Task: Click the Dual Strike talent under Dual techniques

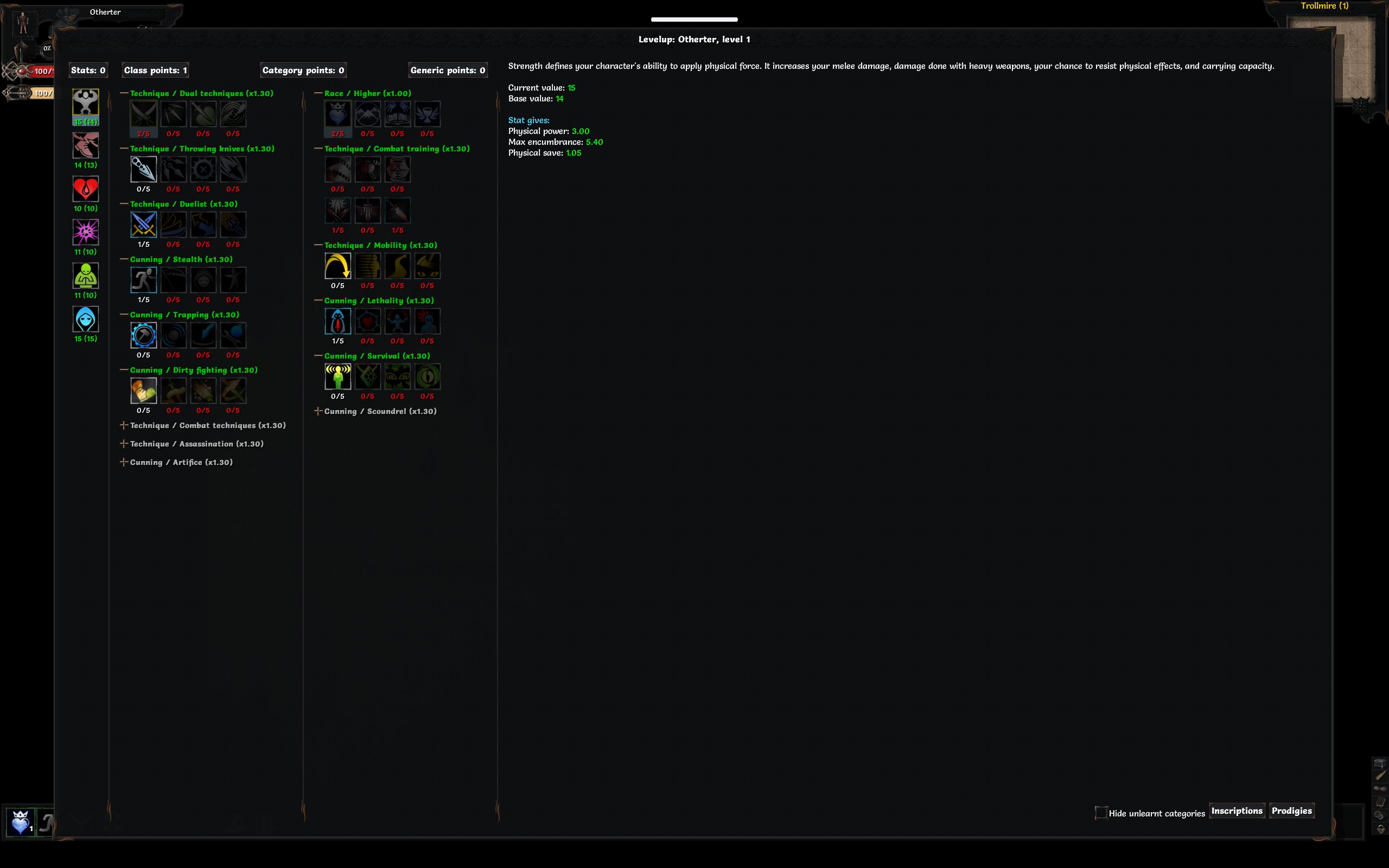Action: pyautogui.click(x=143, y=114)
